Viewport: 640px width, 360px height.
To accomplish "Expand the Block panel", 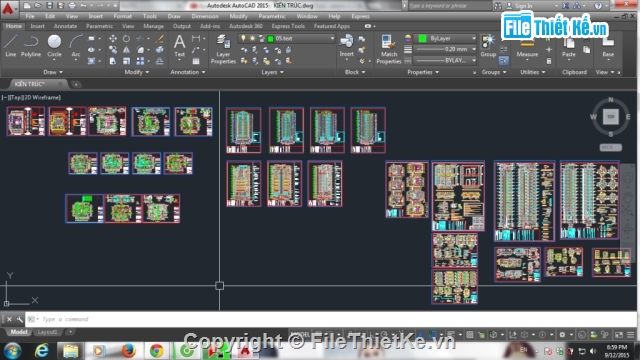I will point(354,72).
